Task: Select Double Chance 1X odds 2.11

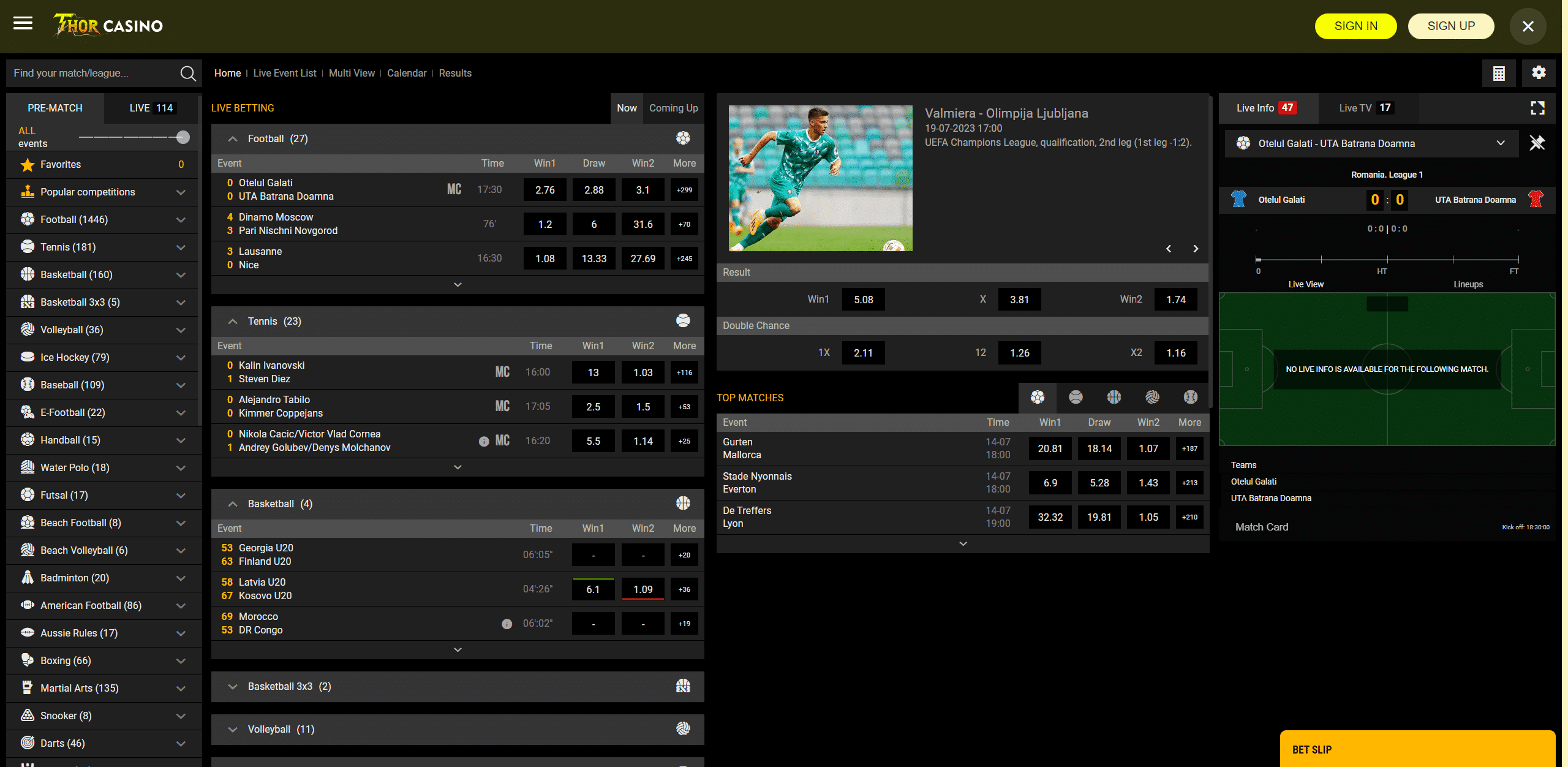Action: (x=864, y=353)
